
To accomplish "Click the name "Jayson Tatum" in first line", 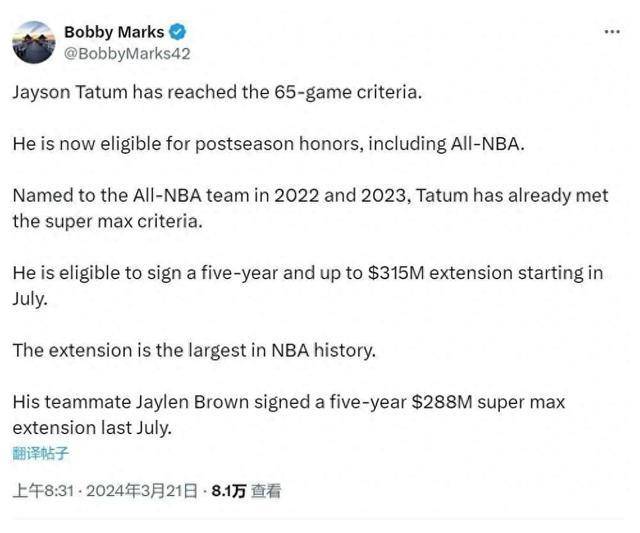I will (64, 91).
